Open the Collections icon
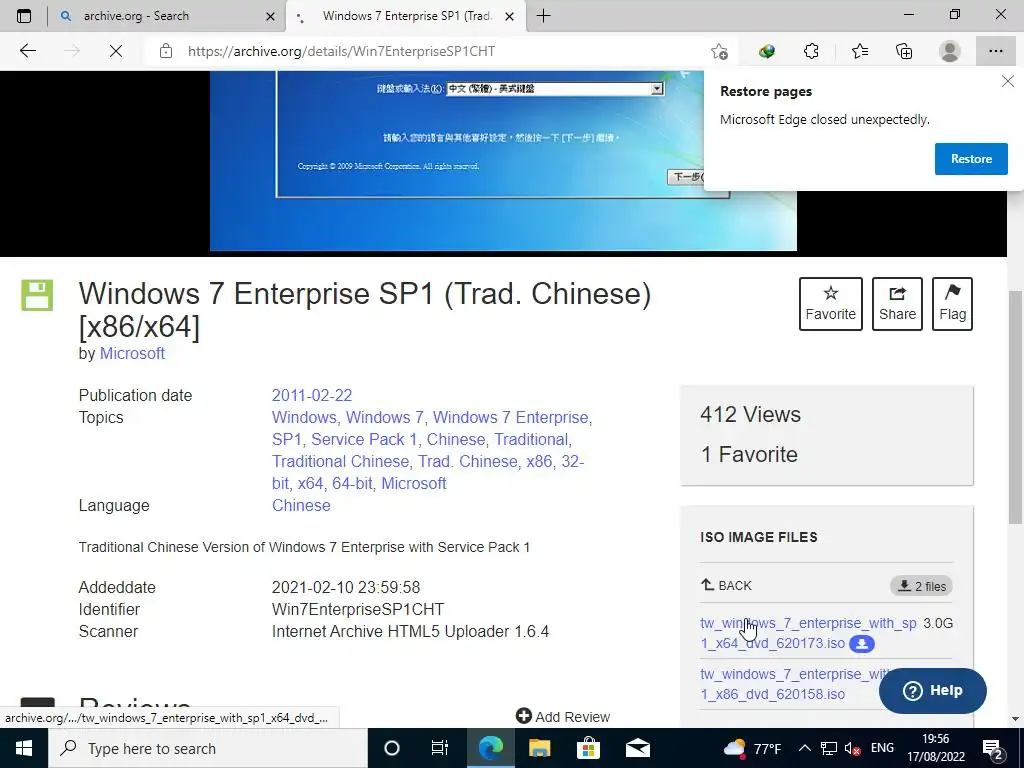 point(904,51)
